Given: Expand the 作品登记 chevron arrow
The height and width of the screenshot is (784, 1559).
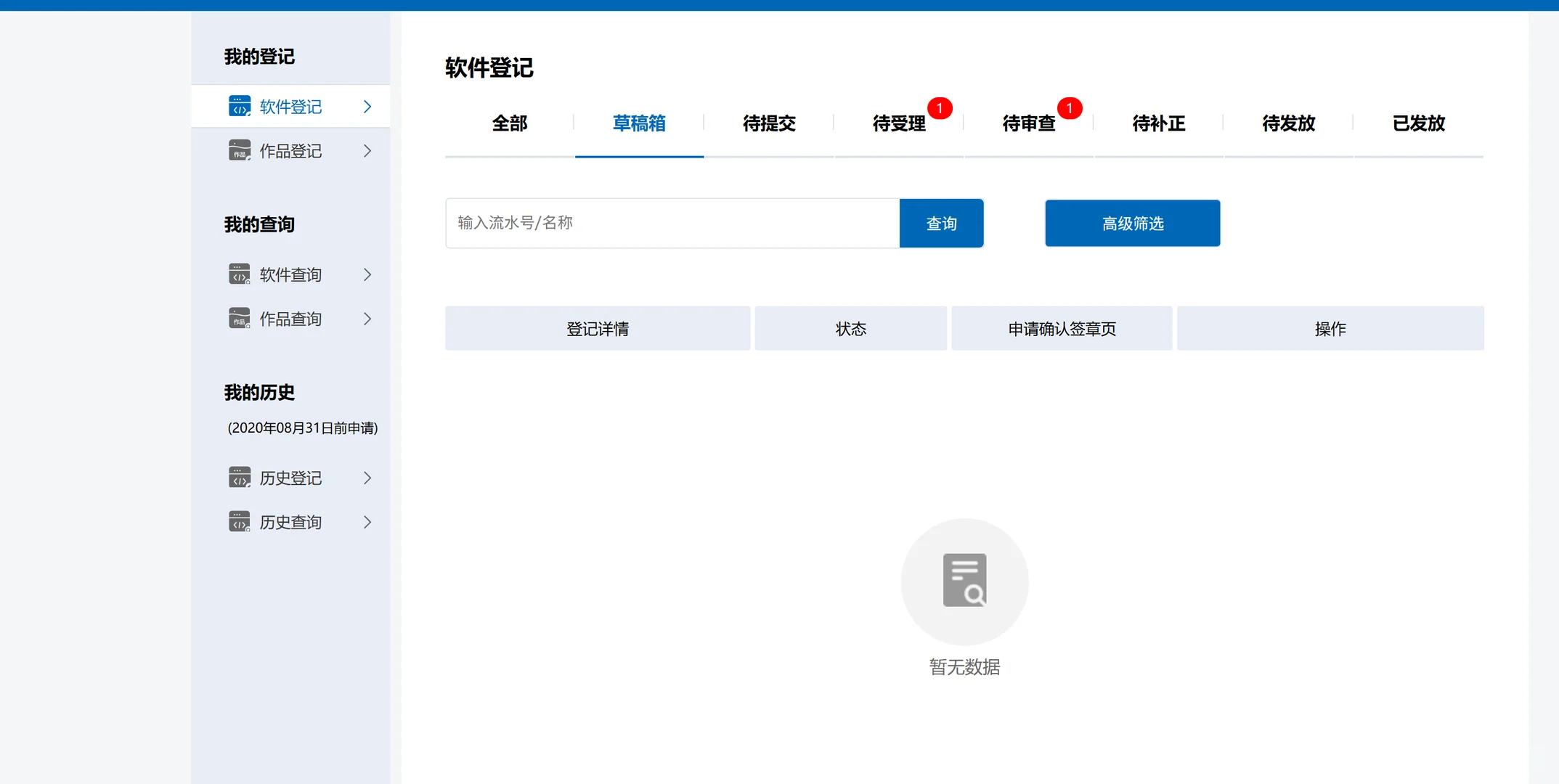Looking at the screenshot, I should 367,150.
